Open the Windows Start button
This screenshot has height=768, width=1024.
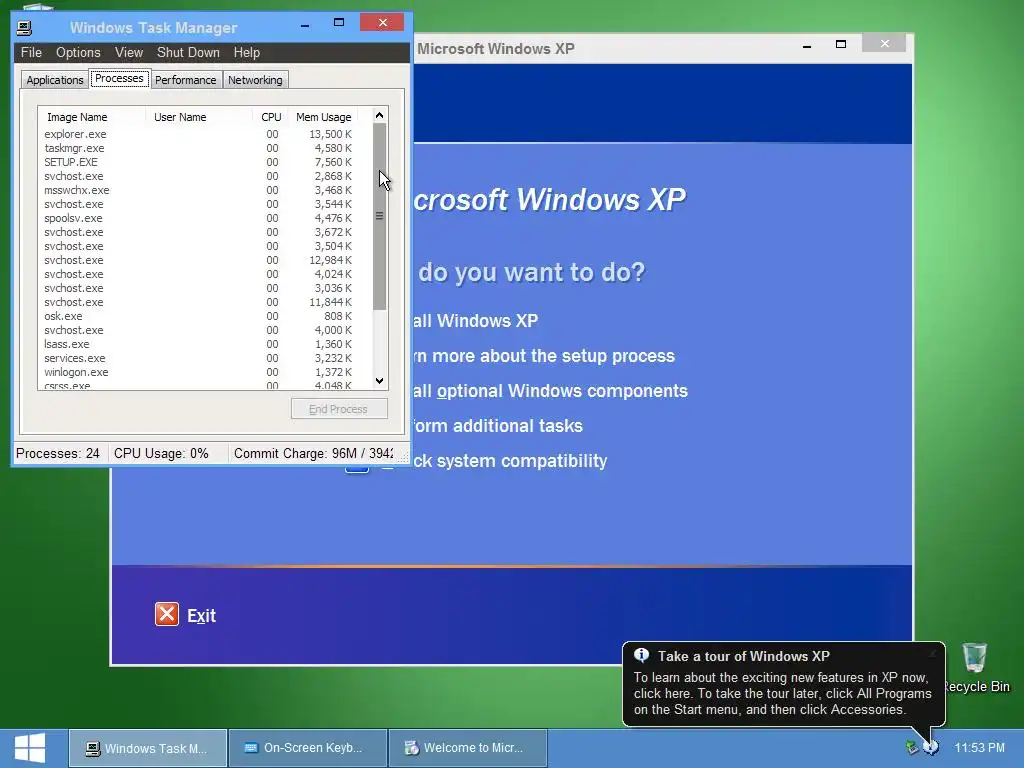click(30, 748)
